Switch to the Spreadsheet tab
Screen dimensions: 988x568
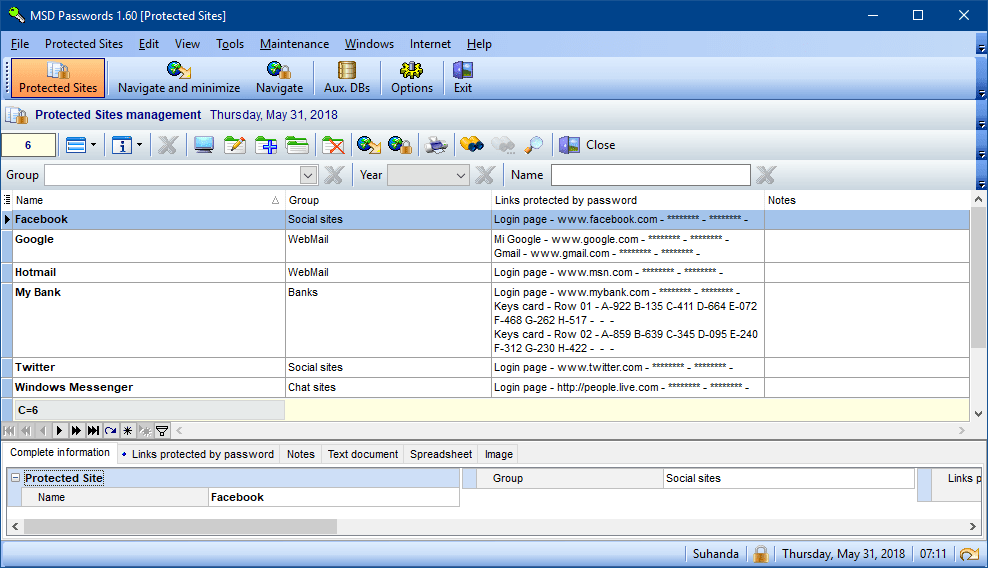point(441,454)
